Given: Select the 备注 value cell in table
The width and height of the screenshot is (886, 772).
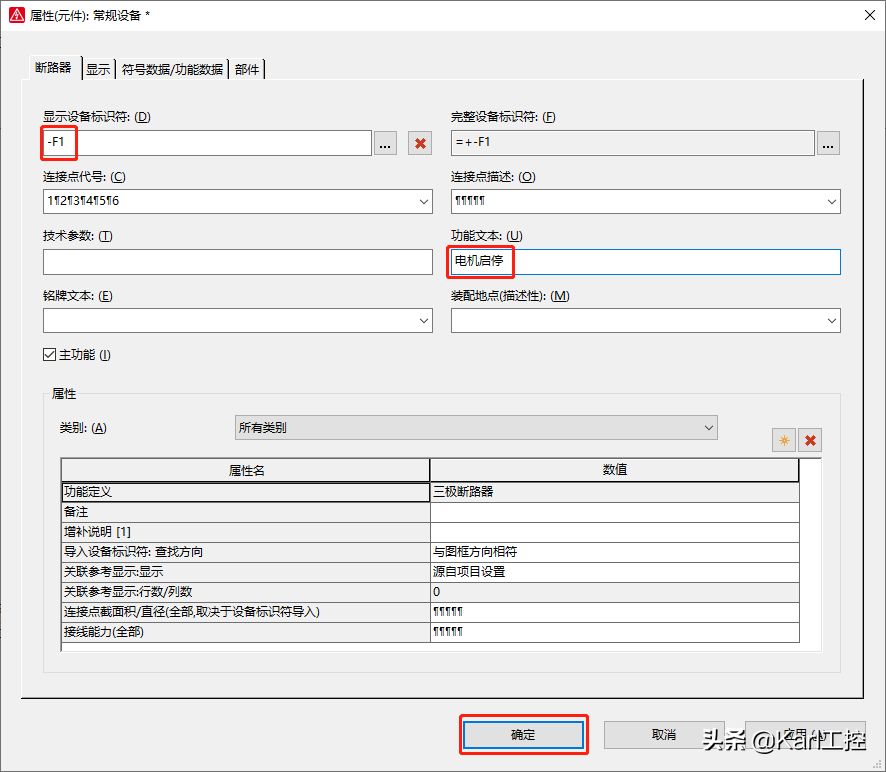Looking at the screenshot, I should [614, 512].
